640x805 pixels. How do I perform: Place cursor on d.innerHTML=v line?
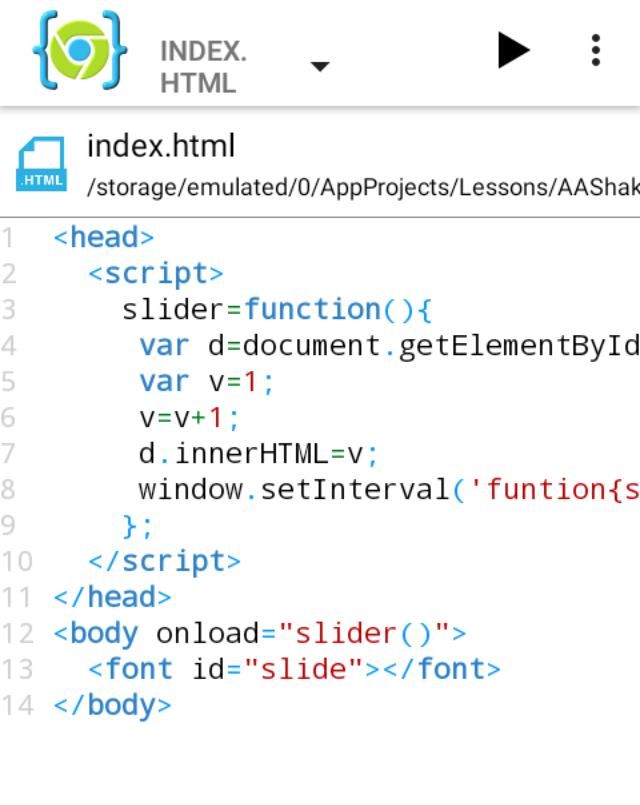pos(259,454)
